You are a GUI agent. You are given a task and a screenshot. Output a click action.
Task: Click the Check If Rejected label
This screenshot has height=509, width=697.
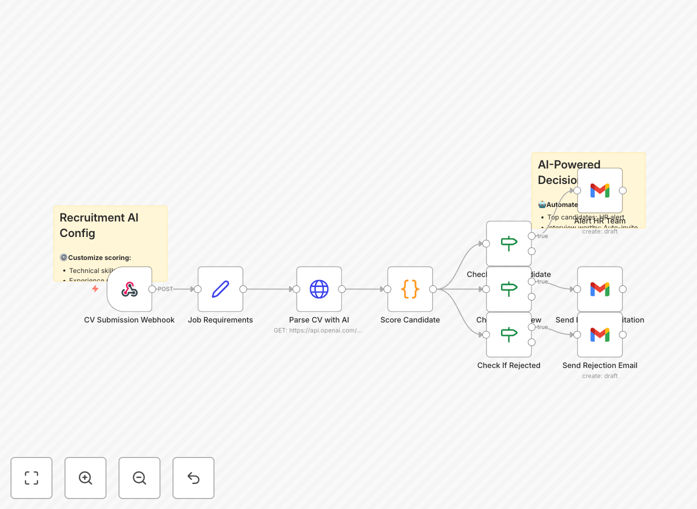tap(509, 365)
